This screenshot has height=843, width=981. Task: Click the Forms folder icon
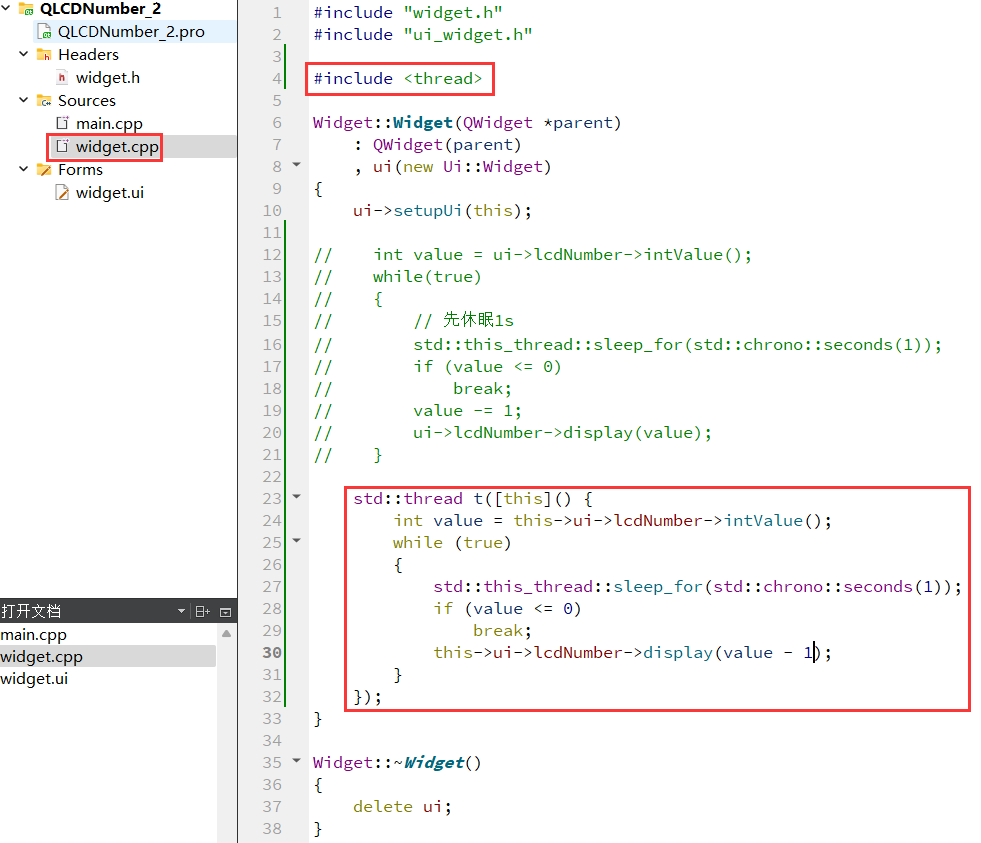(44, 170)
